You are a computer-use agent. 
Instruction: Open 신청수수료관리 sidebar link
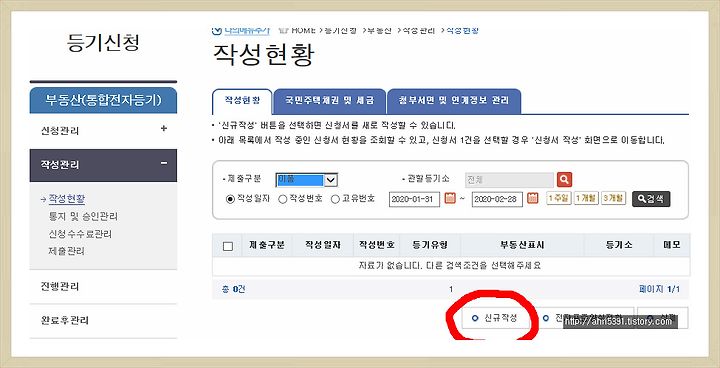pos(80,234)
